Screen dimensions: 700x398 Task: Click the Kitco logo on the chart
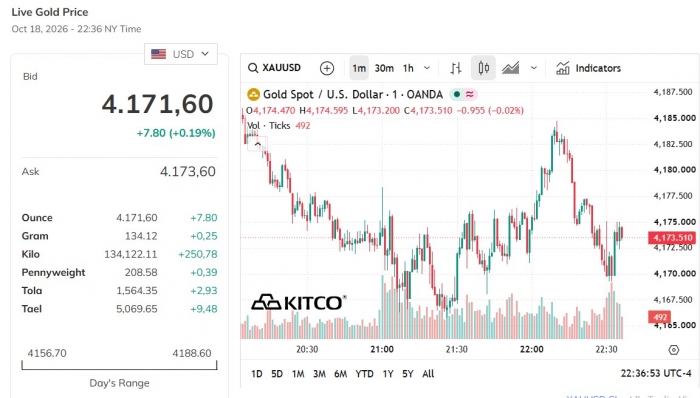[298, 303]
